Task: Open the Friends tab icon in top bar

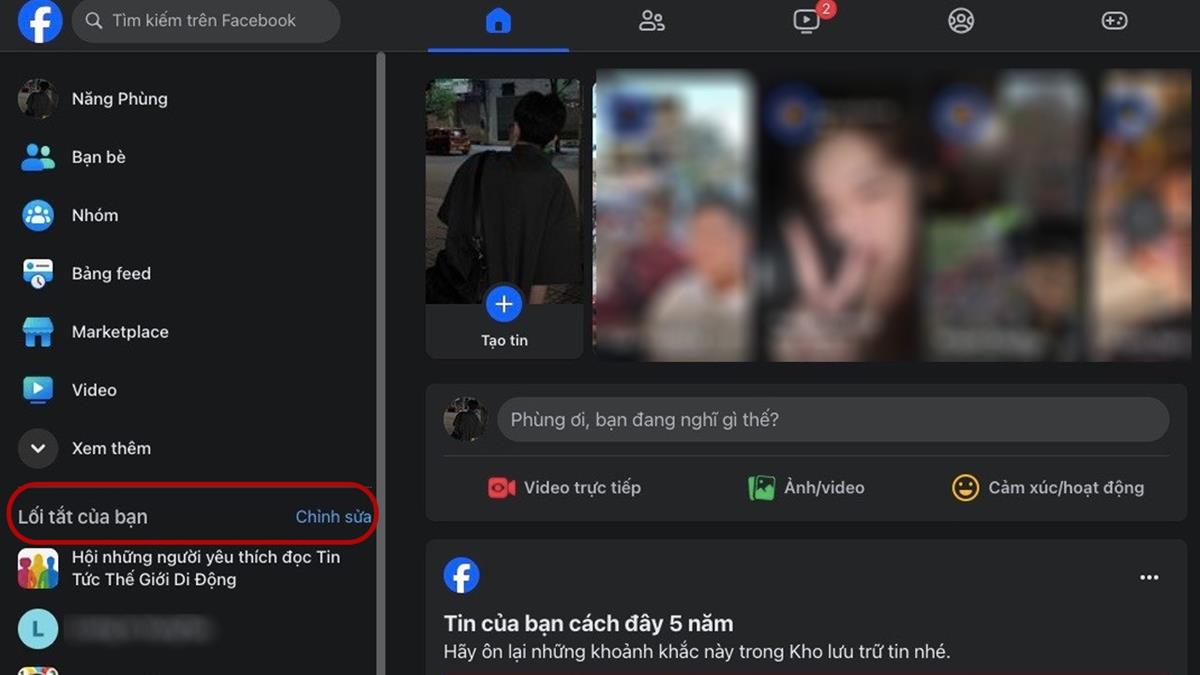Action: tap(652, 21)
